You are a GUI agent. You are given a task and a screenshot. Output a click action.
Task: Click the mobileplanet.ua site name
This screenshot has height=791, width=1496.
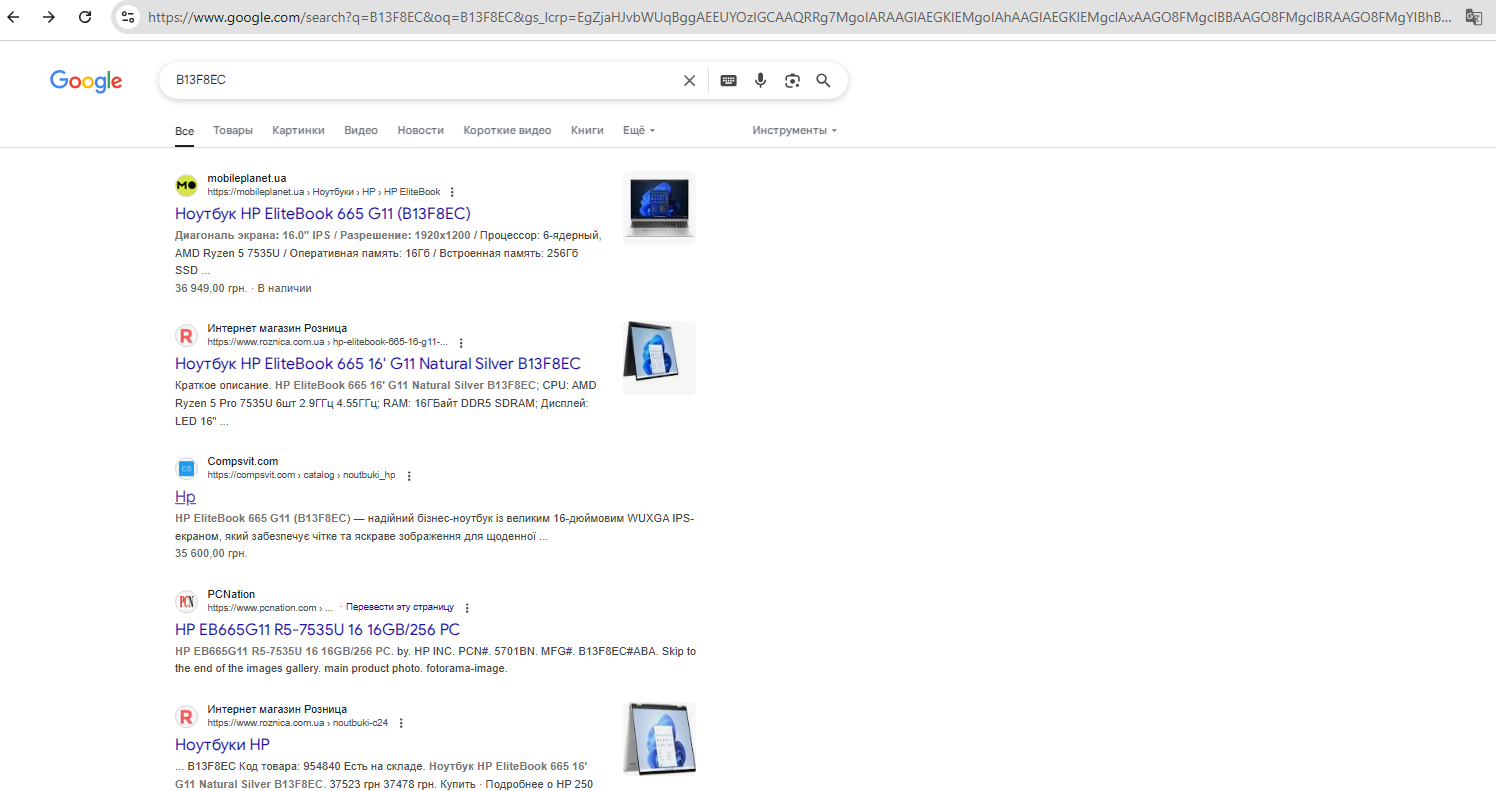pos(247,178)
